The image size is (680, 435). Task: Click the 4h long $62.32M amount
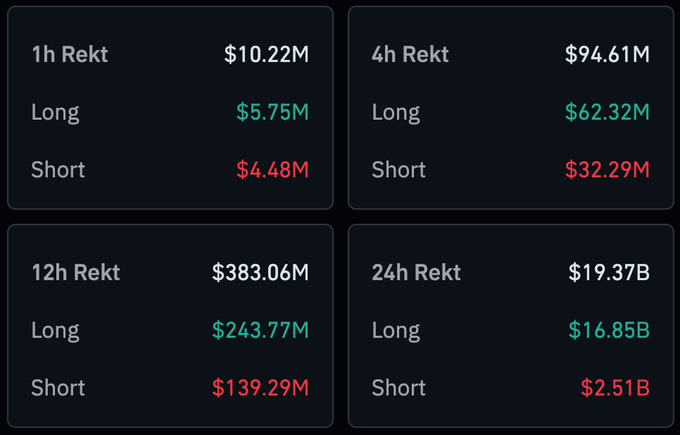609,112
